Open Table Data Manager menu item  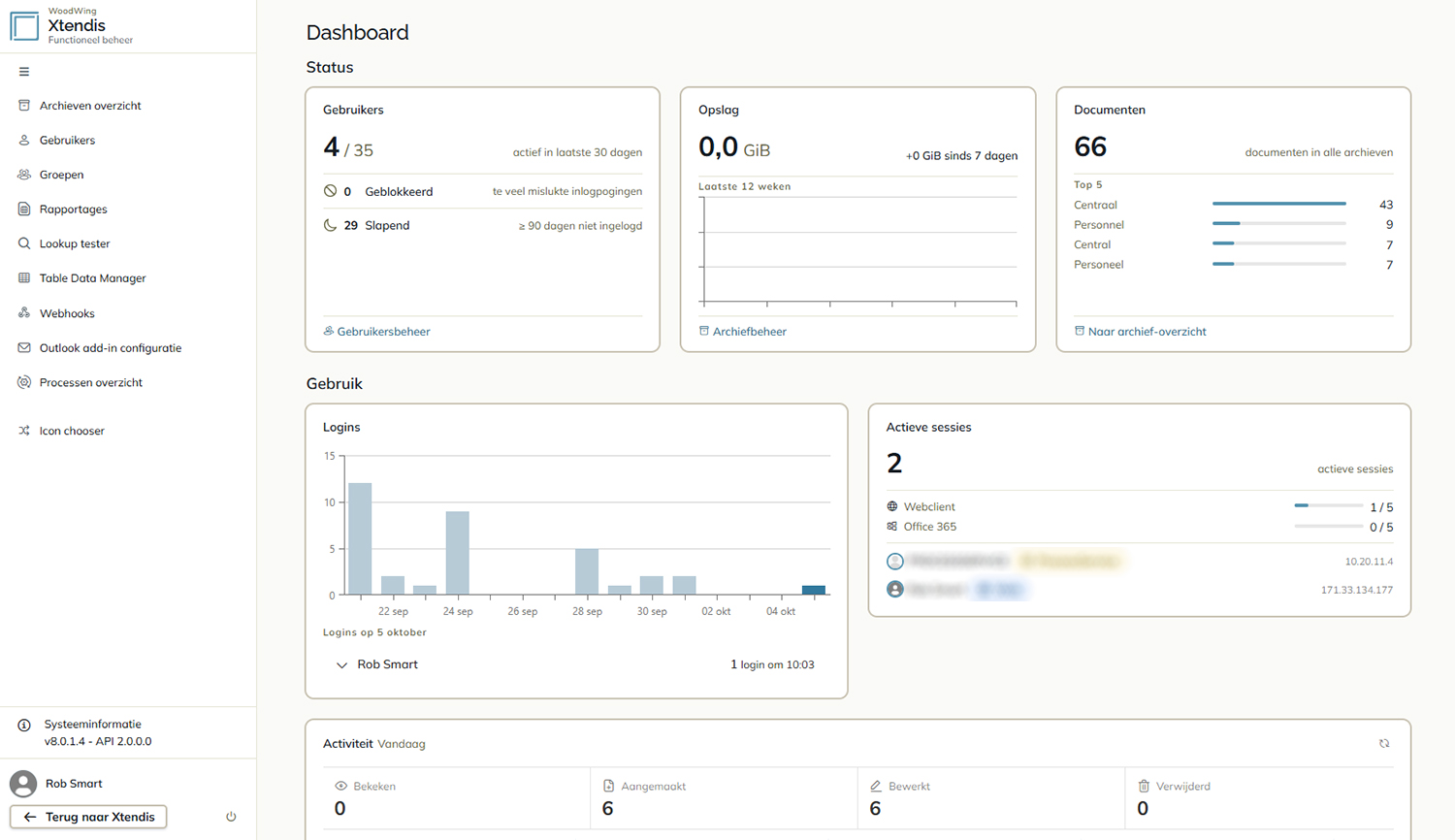(x=92, y=277)
